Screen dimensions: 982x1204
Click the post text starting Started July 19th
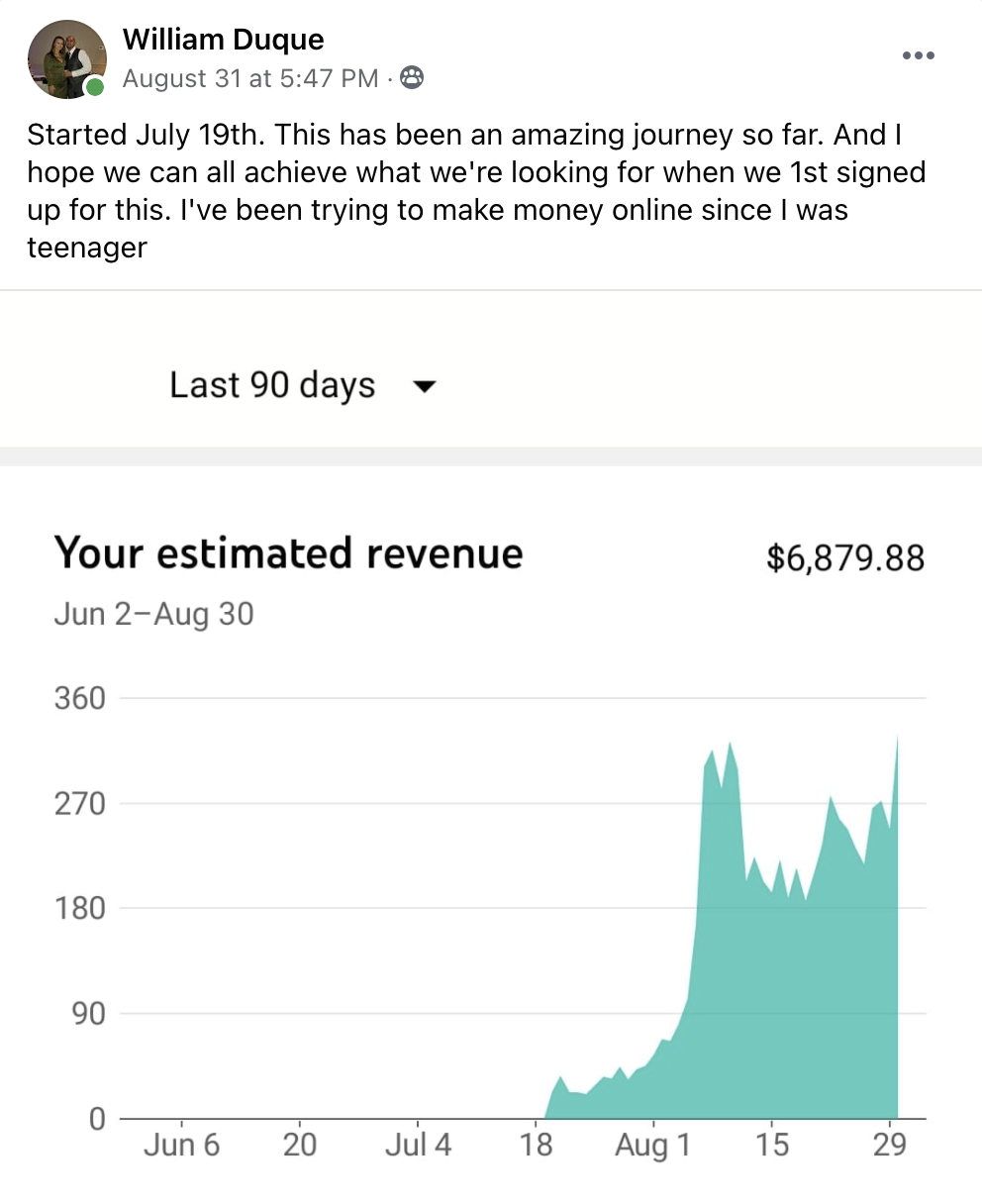476,191
